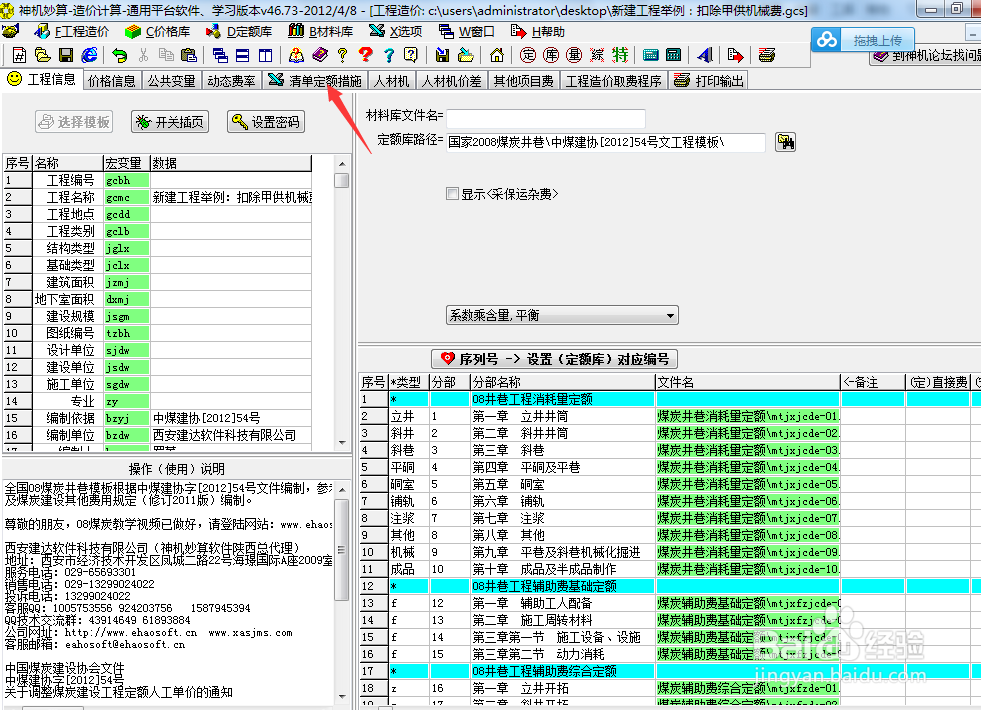Click the scissors cut icon
Image resolution: width=981 pixels, height=710 pixels.
point(143,56)
